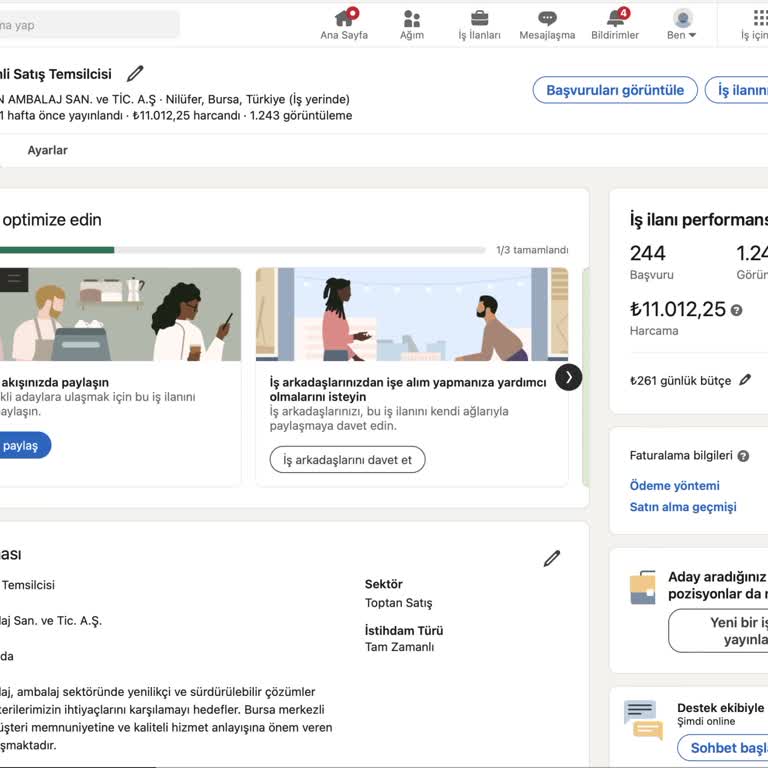Image resolution: width=768 pixels, height=768 pixels.
Task: Click help icon beside Faturalama bilgileri
Action: 743,456
